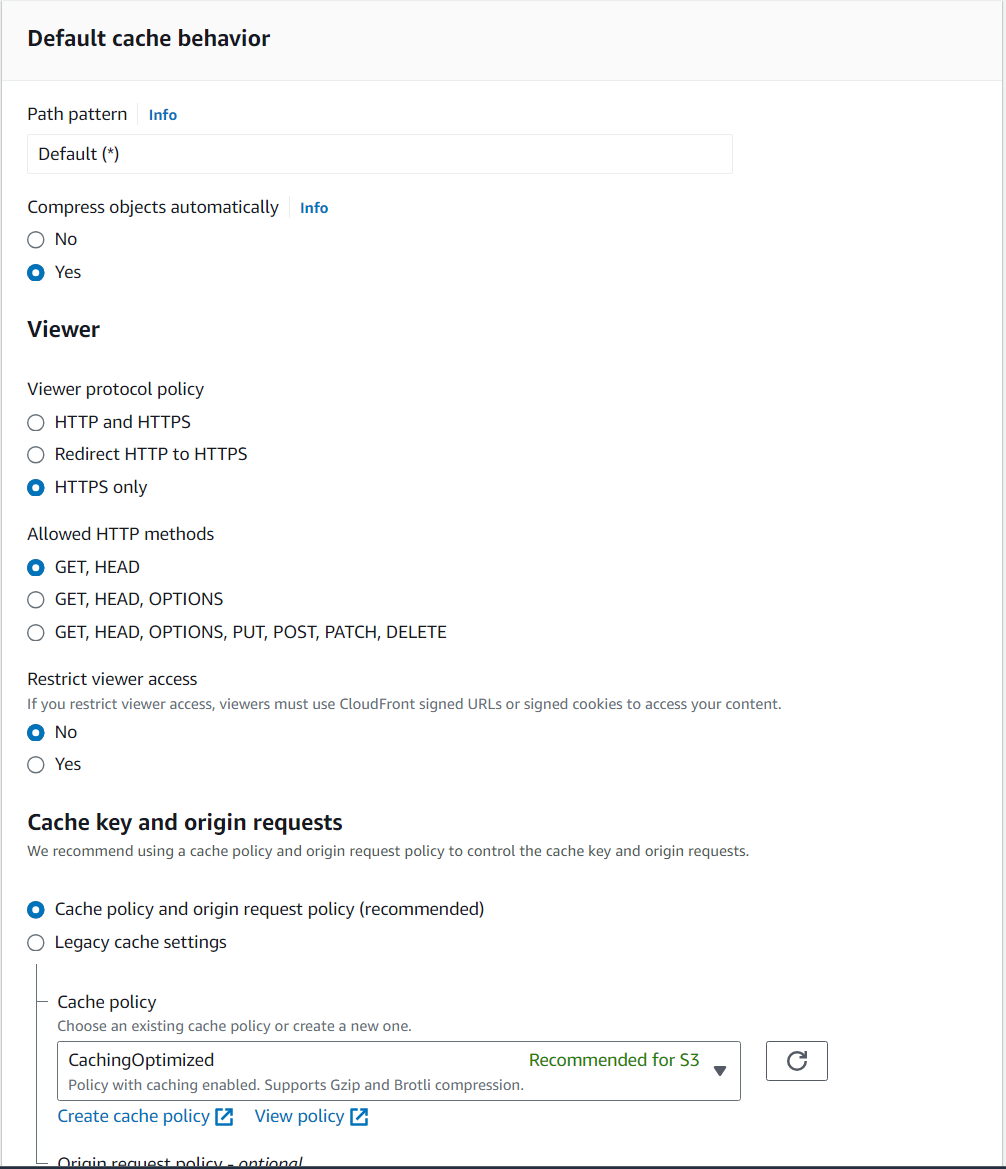Set Restrict viewer access to Yes
This screenshot has height=1169, width=1006.
coord(36,764)
